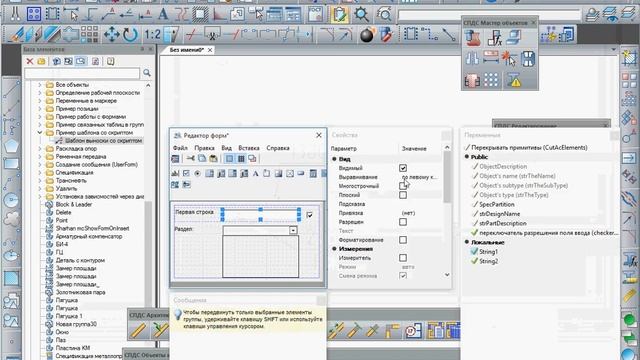The height and width of the screenshot is (360, 640).
Task: Click the 3x3 squares array icon in second toolbar
Action: pyautogui.click(x=89, y=34)
